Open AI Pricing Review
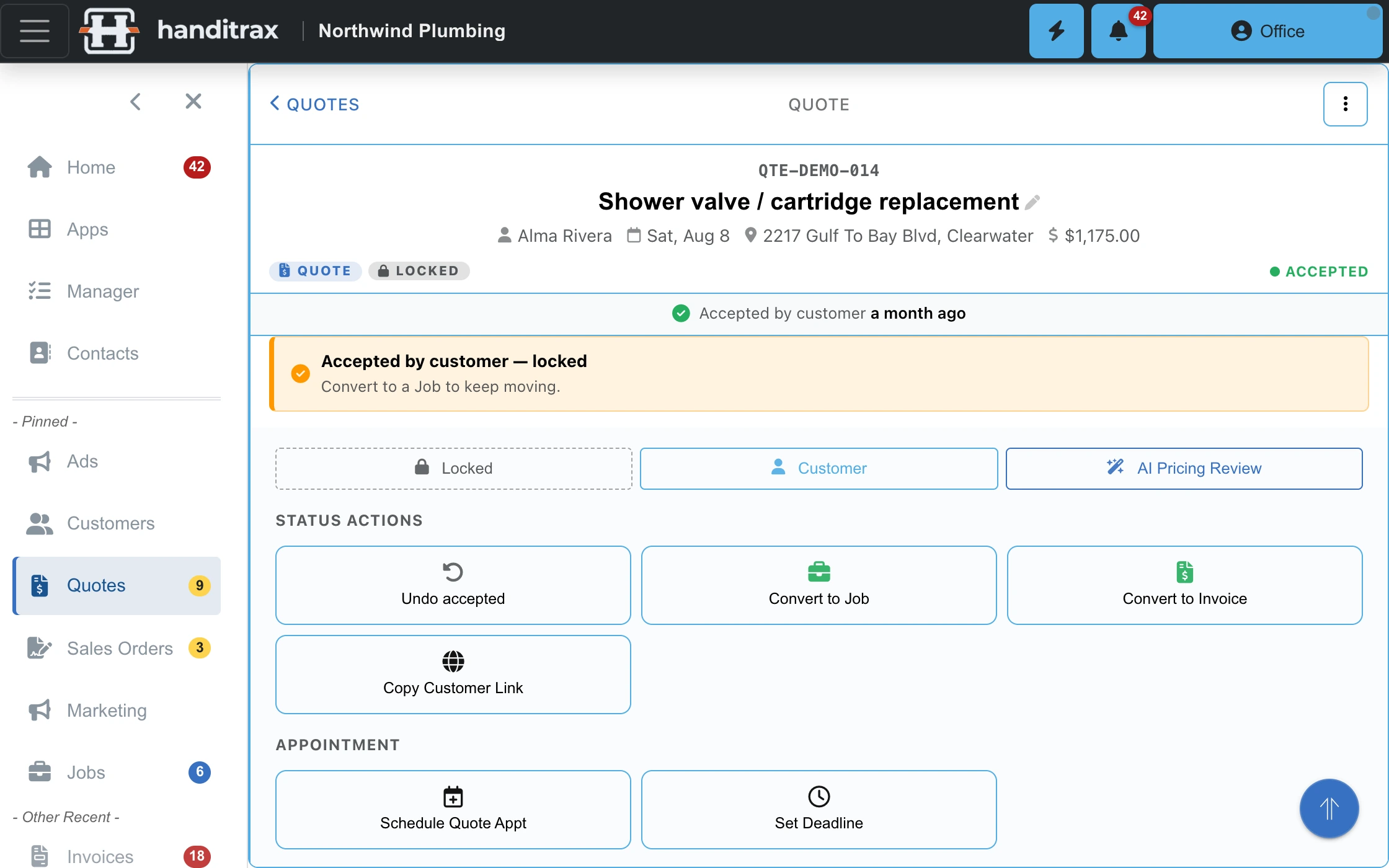This screenshot has width=1389, height=868. click(1184, 468)
